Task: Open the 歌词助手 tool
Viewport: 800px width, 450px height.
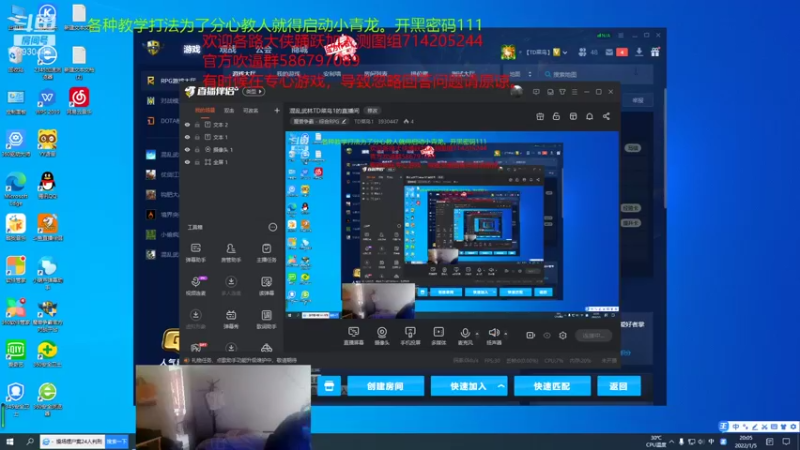Action: pos(266,319)
